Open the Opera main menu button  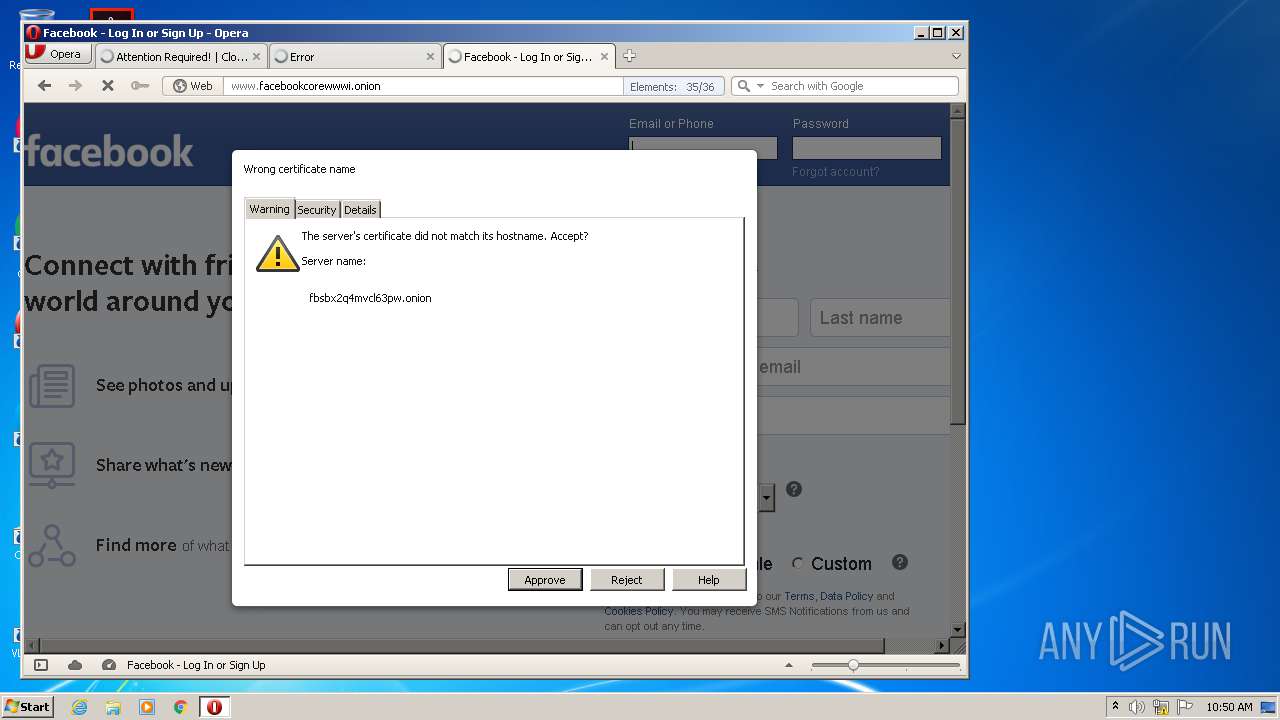tap(56, 54)
